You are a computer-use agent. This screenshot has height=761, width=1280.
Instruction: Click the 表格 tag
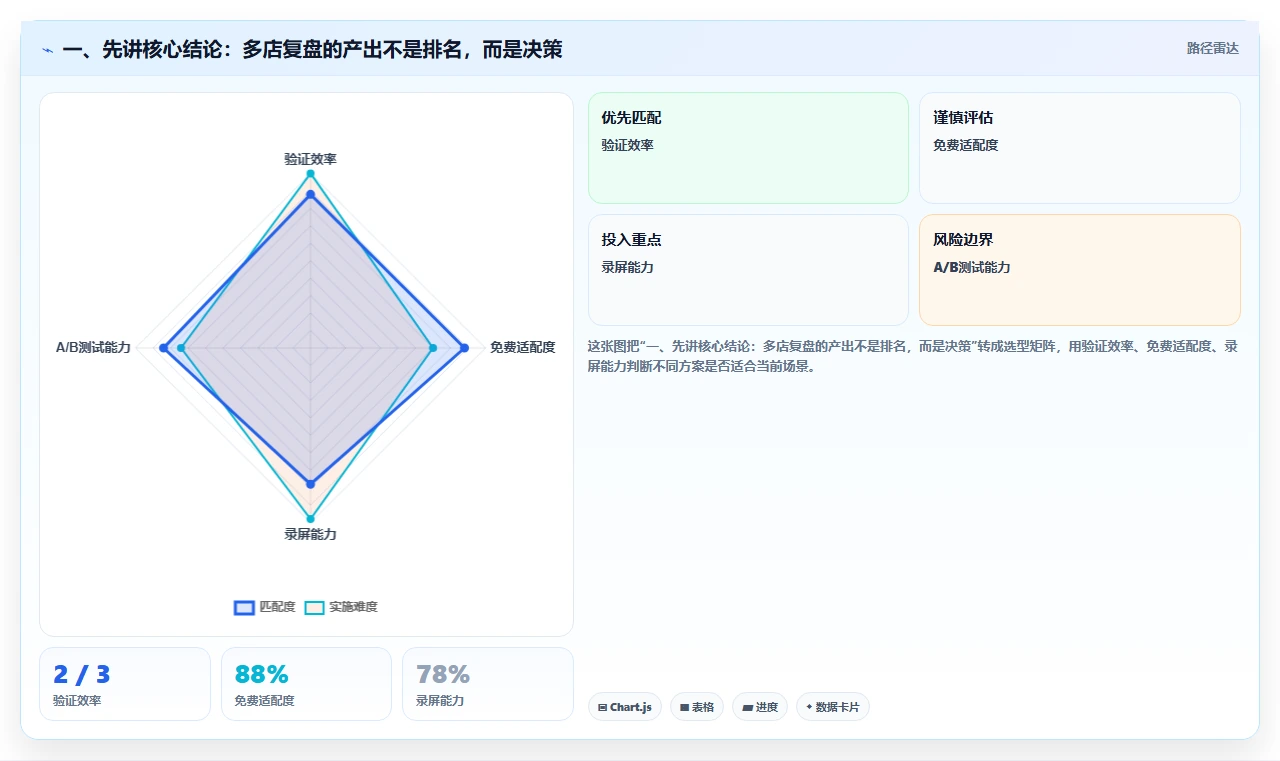697,707
